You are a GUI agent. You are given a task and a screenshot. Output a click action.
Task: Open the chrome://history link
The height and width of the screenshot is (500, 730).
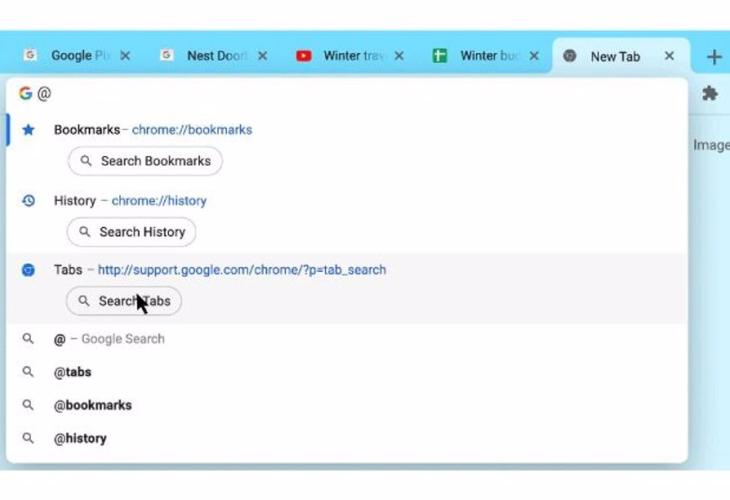(x=159, y=201)
